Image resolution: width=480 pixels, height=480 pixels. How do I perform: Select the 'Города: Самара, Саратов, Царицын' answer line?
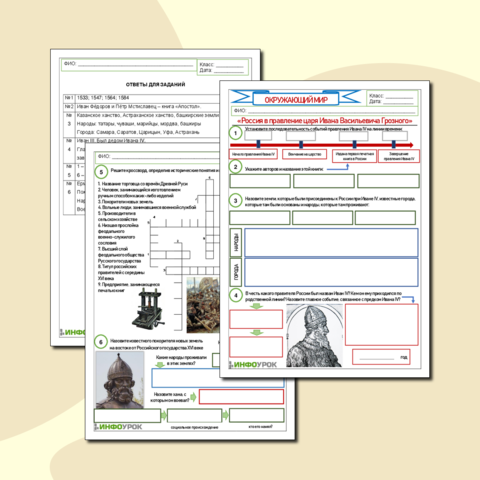click(x=138, y=132)
